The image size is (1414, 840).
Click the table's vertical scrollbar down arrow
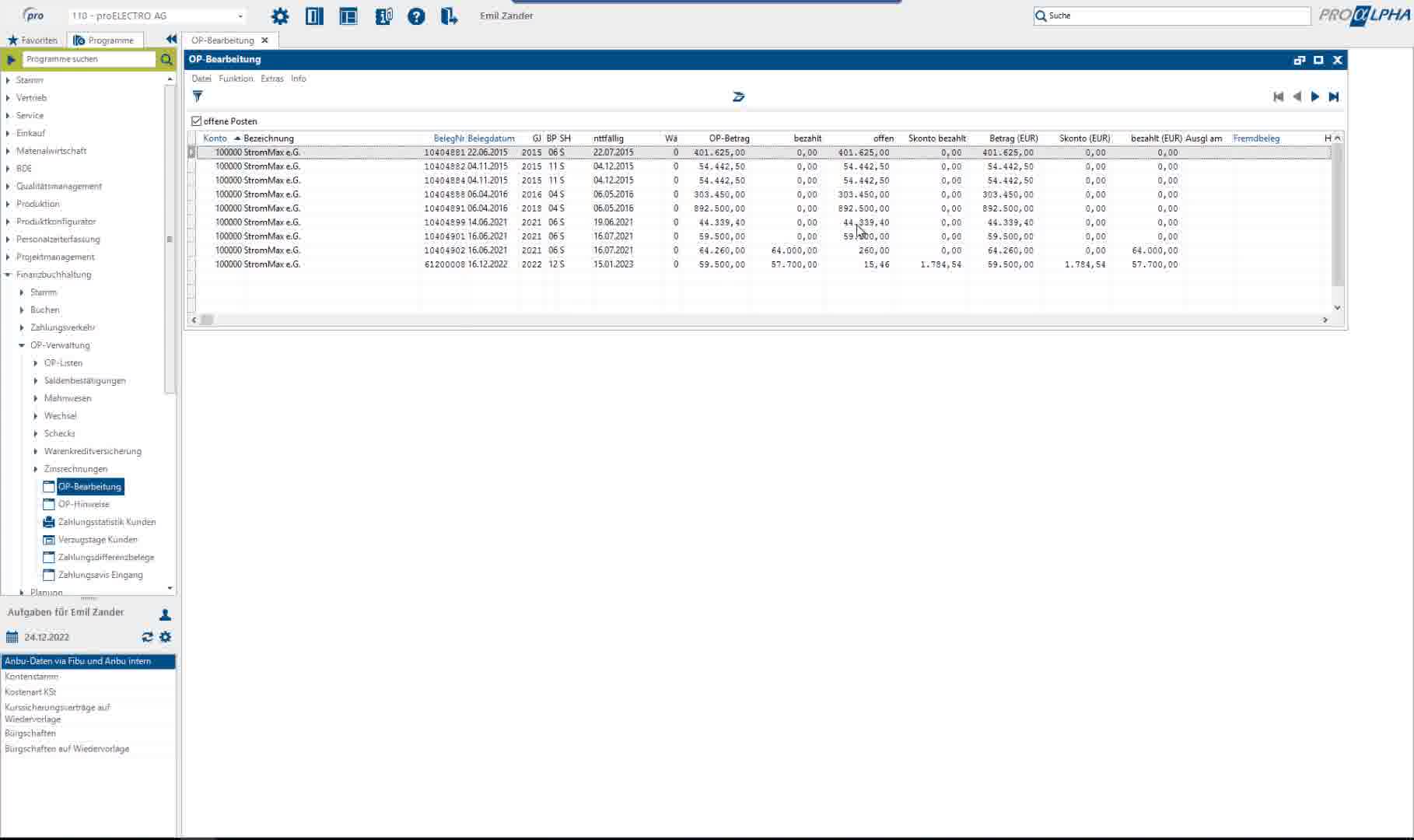[1338, 308]
